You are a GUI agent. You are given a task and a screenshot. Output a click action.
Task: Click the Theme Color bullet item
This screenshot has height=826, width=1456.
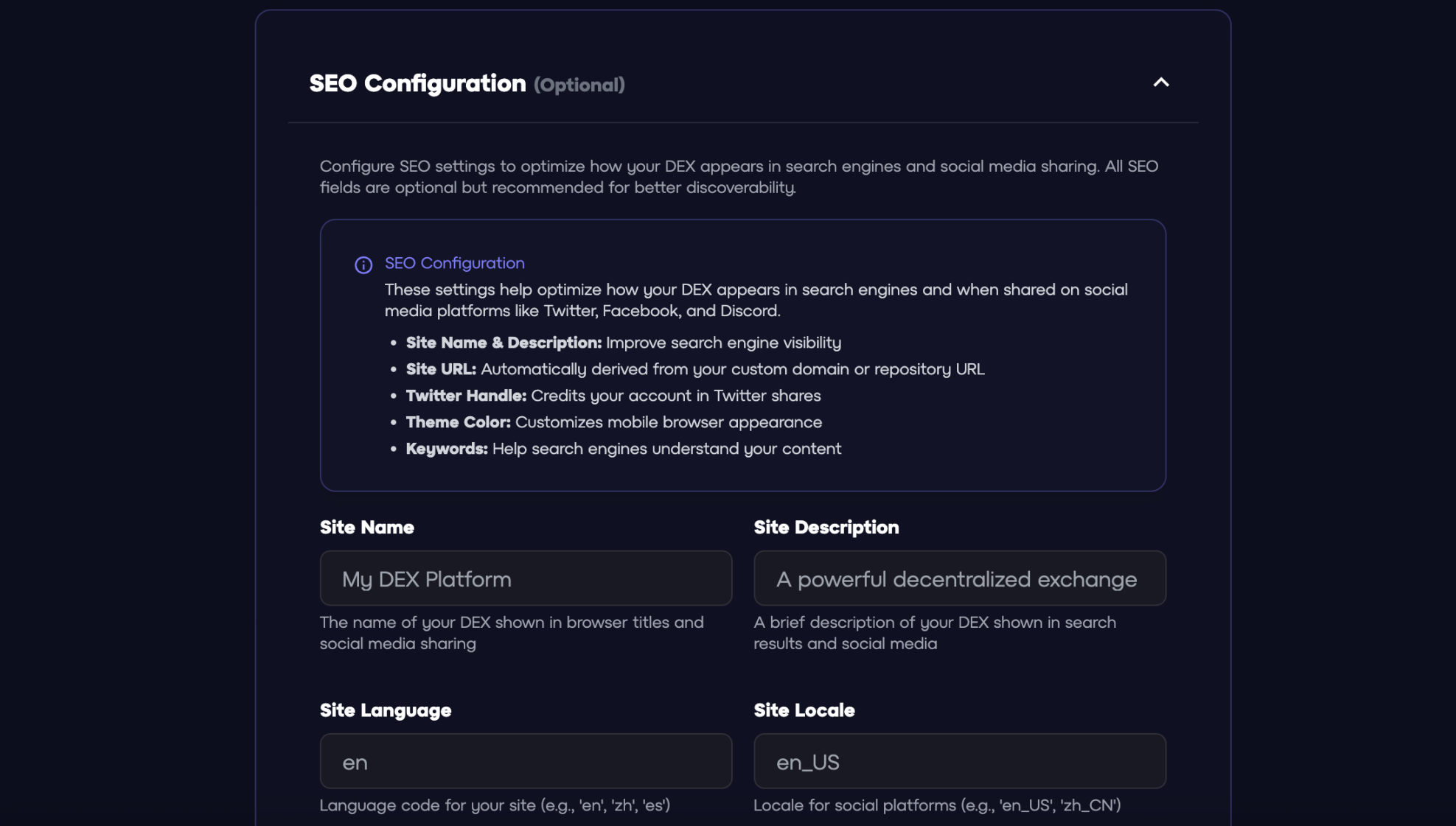tap(613, 422)
